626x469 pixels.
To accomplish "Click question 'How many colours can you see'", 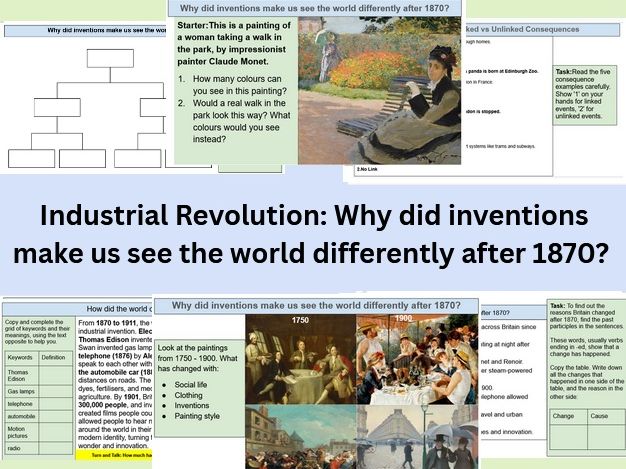I will click(240, 85).
